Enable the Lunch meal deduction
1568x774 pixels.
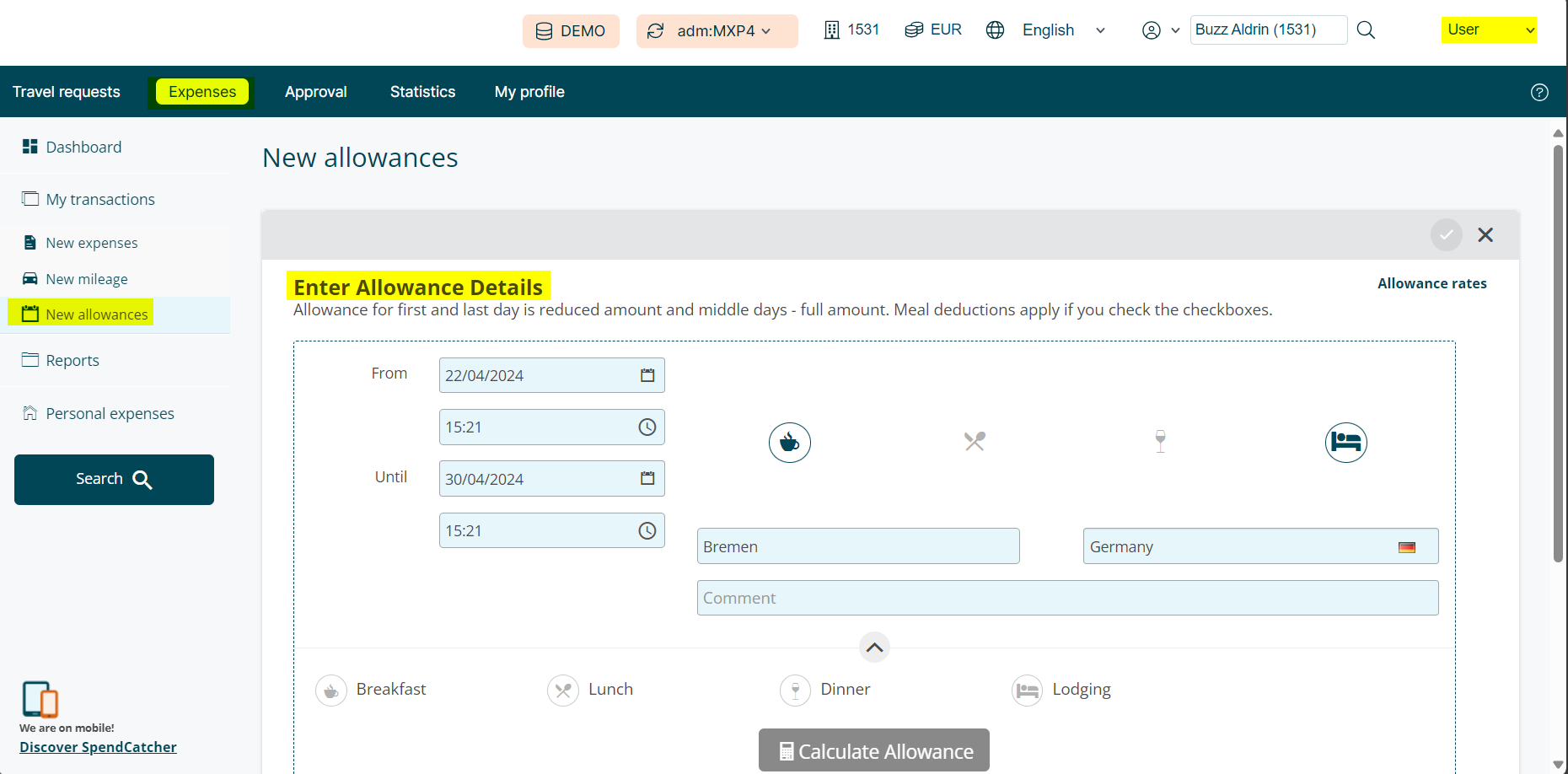tap(563, 691)
